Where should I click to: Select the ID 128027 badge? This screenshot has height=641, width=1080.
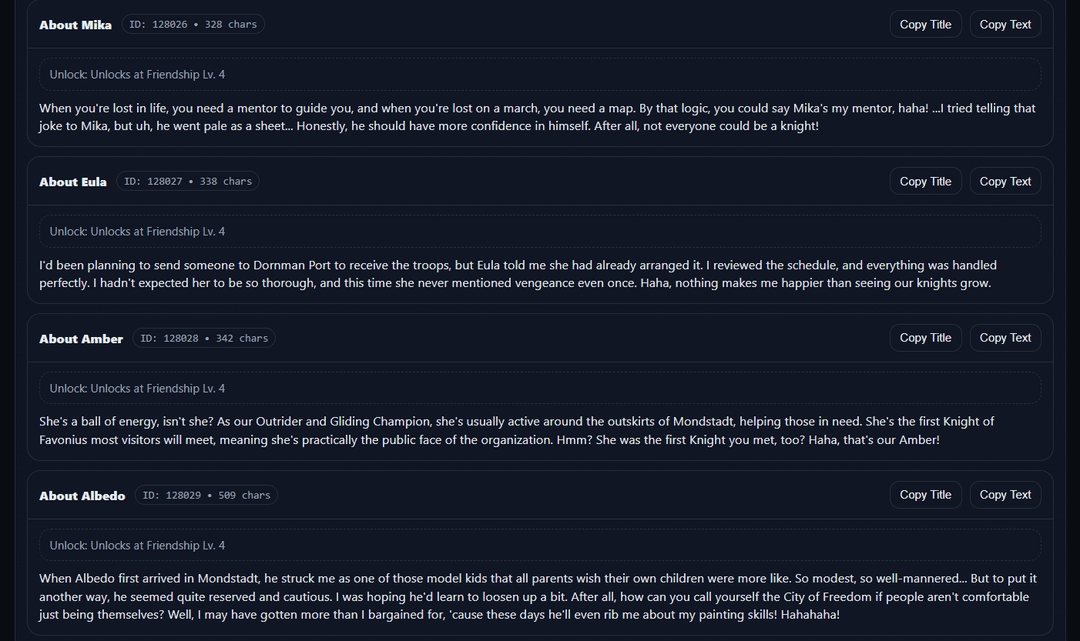point(188,182)
